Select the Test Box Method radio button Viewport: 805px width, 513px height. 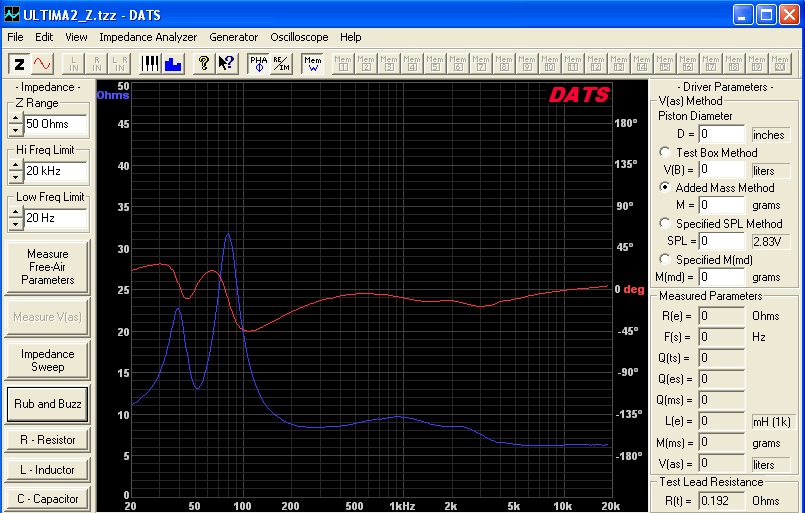[x=665, y=152]
